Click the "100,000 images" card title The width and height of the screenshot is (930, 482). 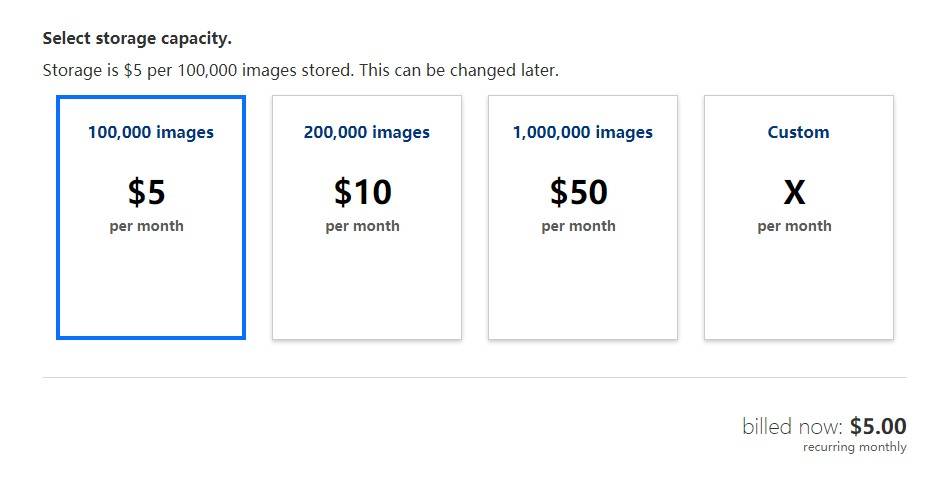151,132
